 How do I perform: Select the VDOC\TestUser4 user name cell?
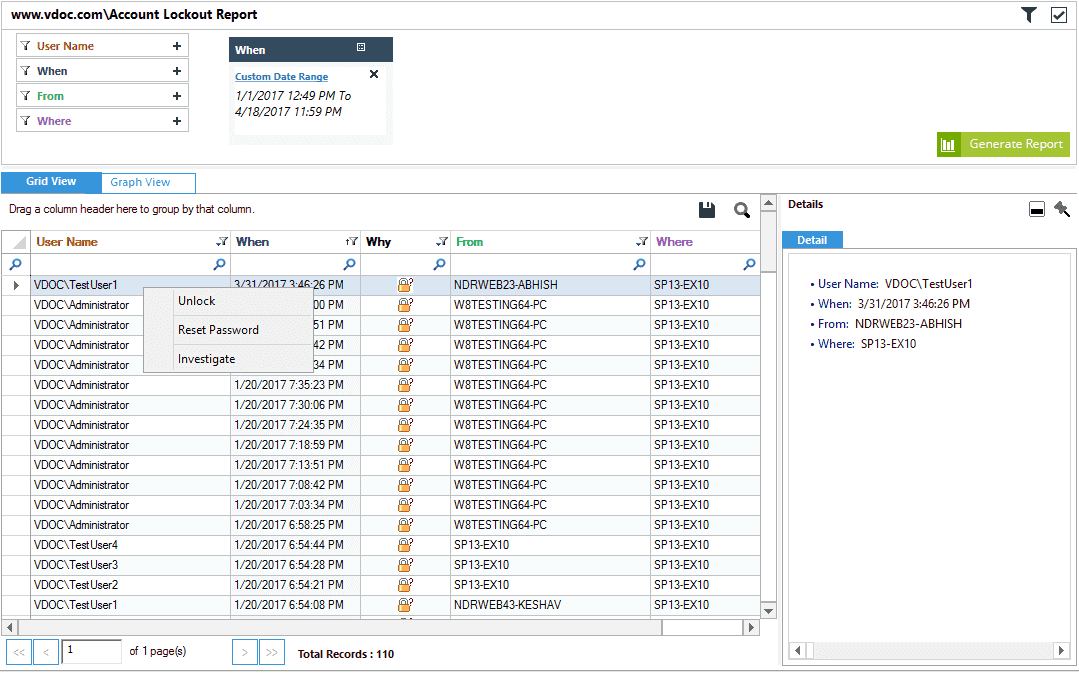click(131, 545)
